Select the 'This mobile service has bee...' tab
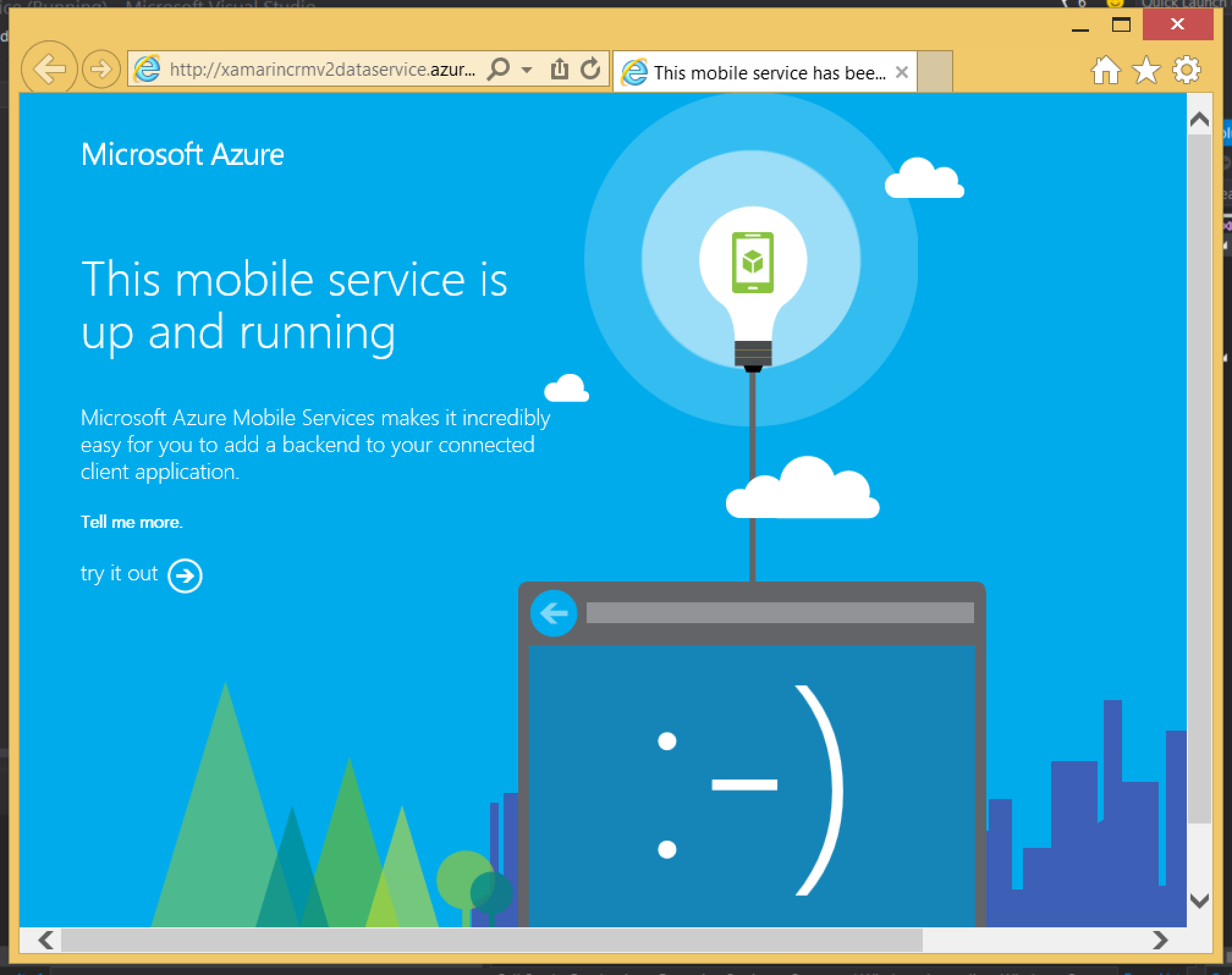The height and width of the screenshot is (975, 1232). 764,73
